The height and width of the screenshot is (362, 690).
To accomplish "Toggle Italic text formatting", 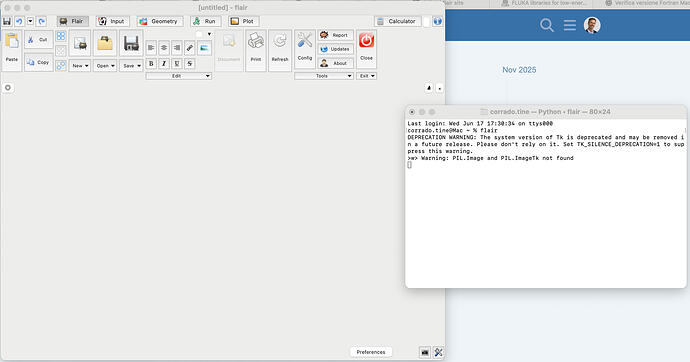I will [164, 64].
